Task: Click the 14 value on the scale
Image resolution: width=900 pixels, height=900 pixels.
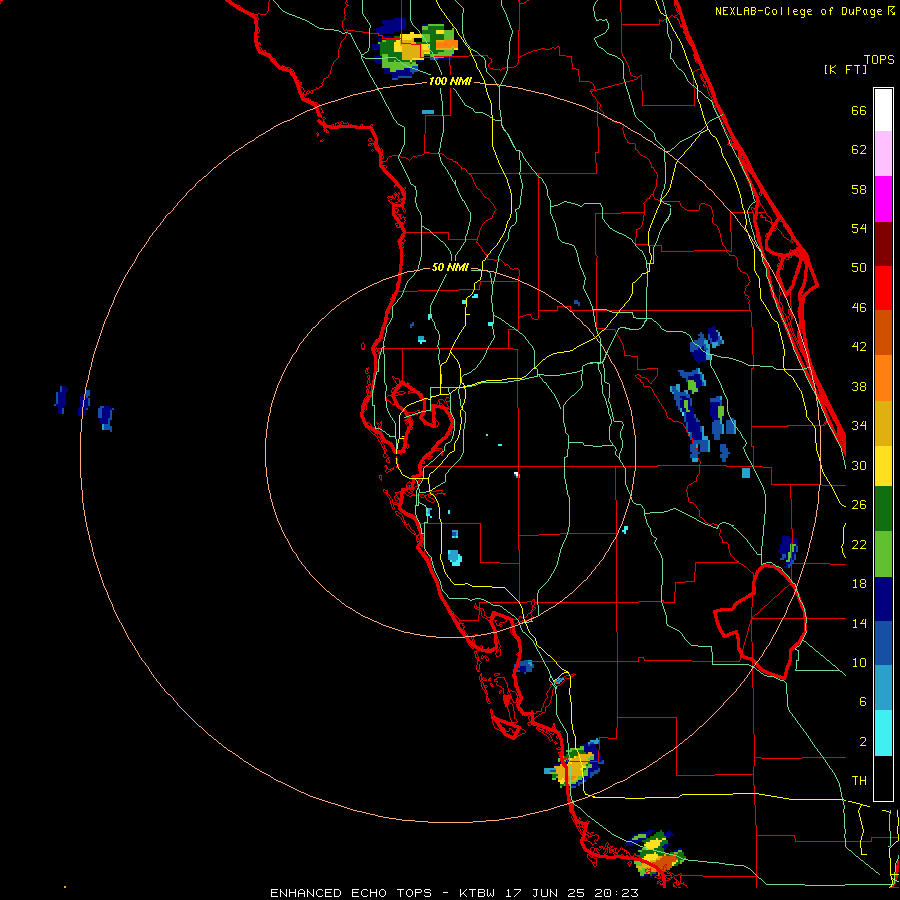Action: click(859, 623)
